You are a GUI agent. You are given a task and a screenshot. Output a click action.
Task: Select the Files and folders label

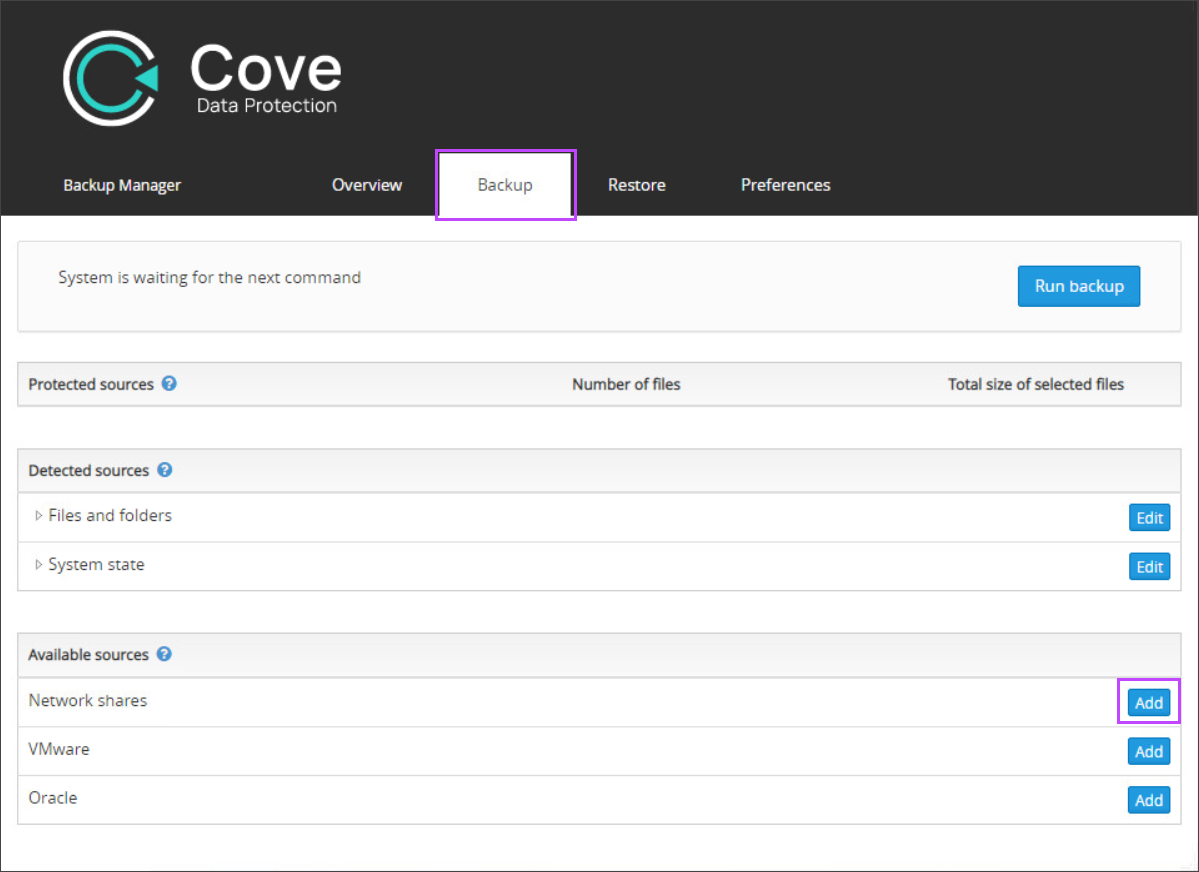tap(110, 516)
